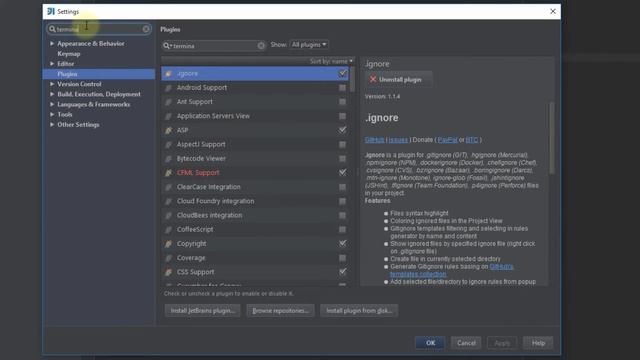Select Plugins in settings tree

click(98, 74)
